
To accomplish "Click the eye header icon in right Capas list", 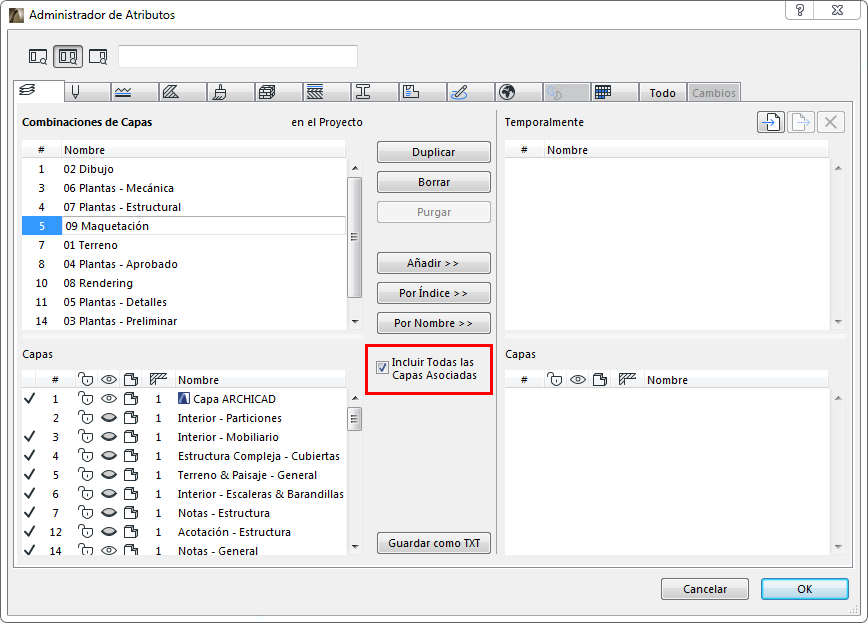I will click(x=578, y=380).
